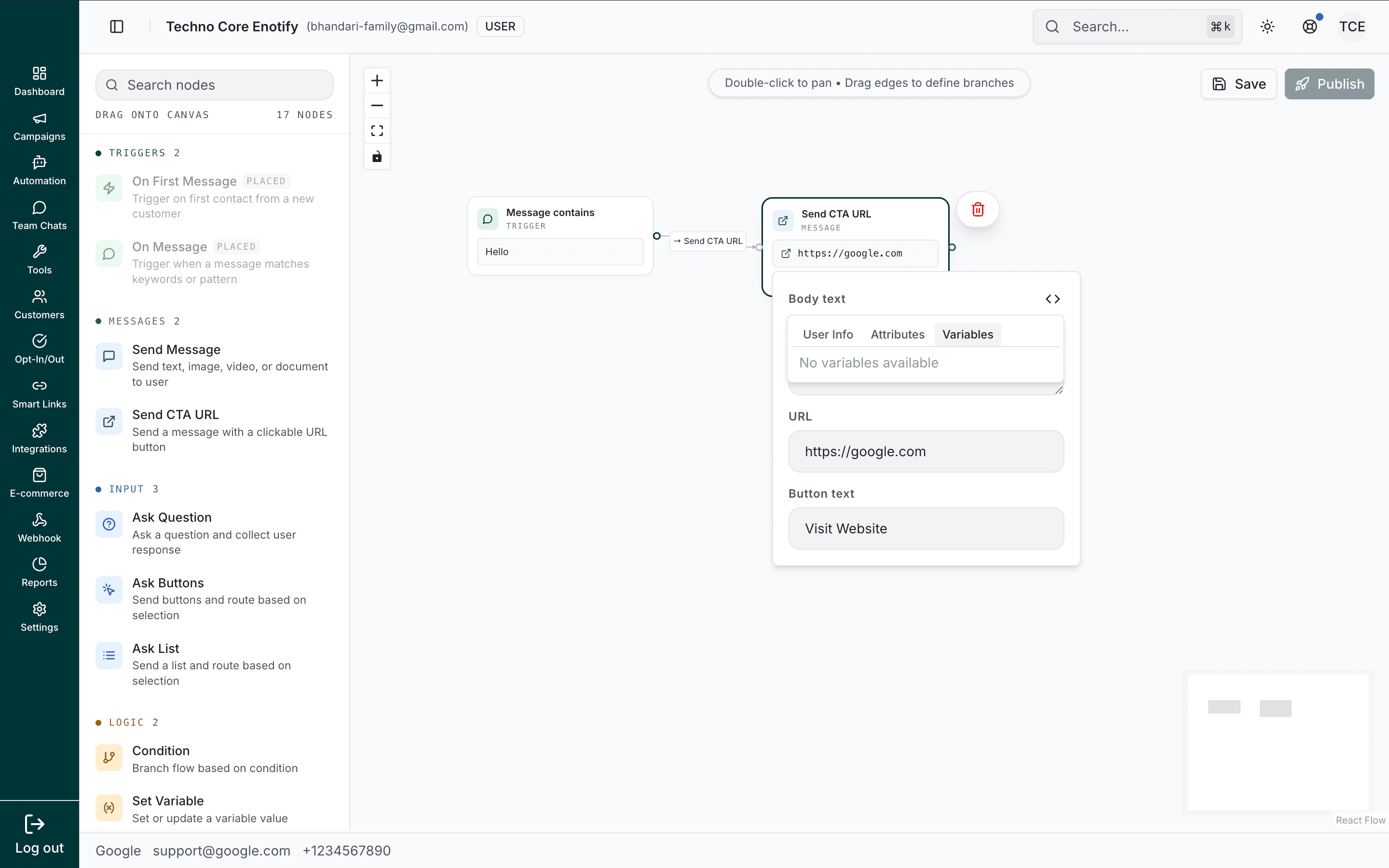Open E-commerce shopping bag icon
Screen dimensions: 1389x868
[x=39, y=475]
